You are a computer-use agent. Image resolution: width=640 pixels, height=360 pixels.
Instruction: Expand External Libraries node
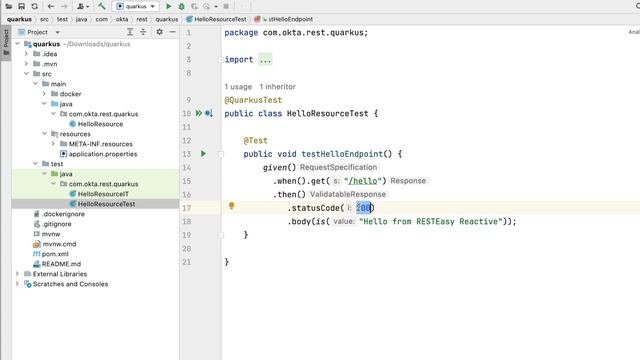18,274
